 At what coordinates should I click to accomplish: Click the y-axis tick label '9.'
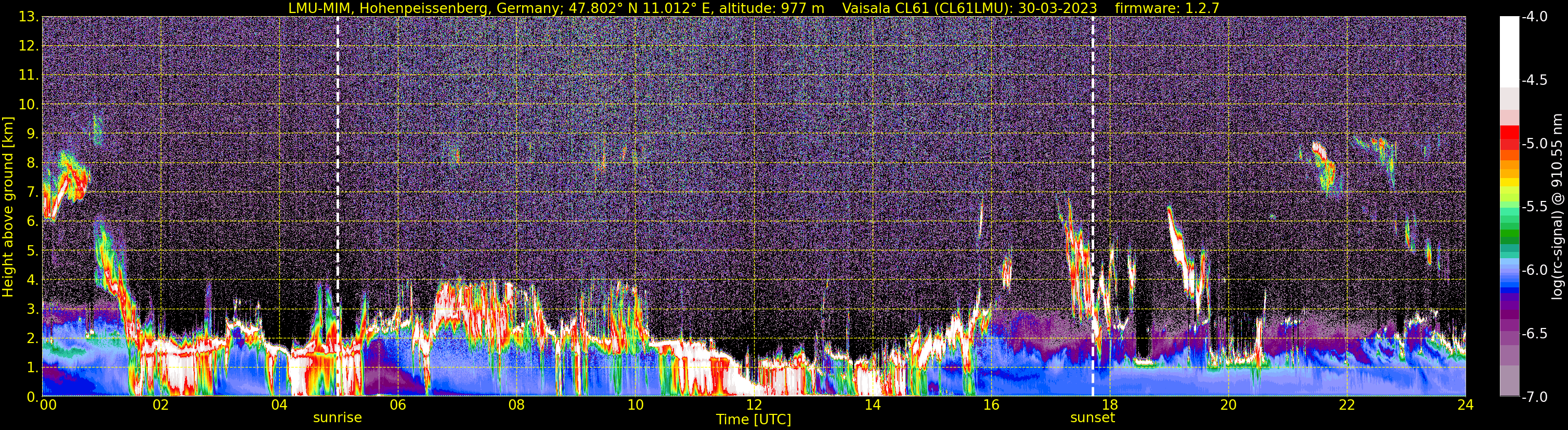33,134
